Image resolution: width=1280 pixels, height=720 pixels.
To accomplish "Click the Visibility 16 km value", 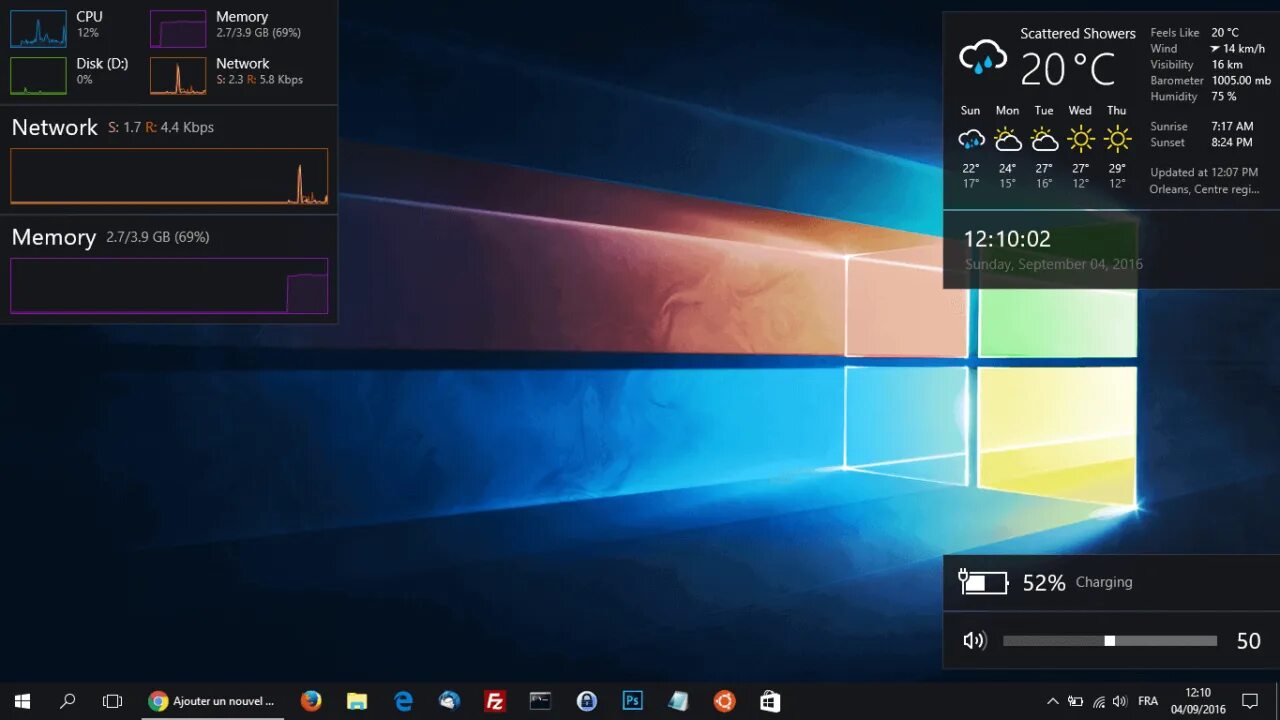I will (1227, 65).
